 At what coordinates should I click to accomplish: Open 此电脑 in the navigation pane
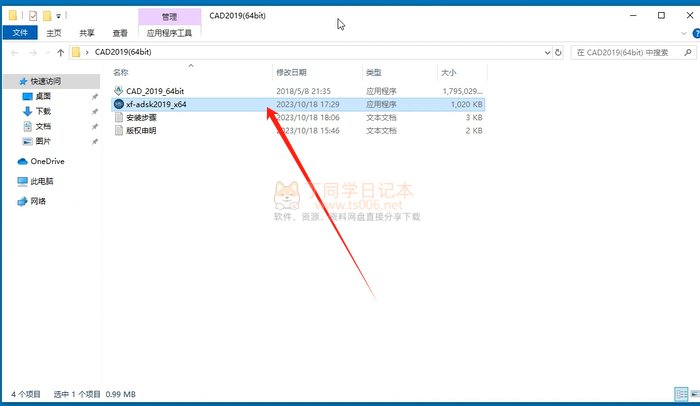[x=42, y=181]
